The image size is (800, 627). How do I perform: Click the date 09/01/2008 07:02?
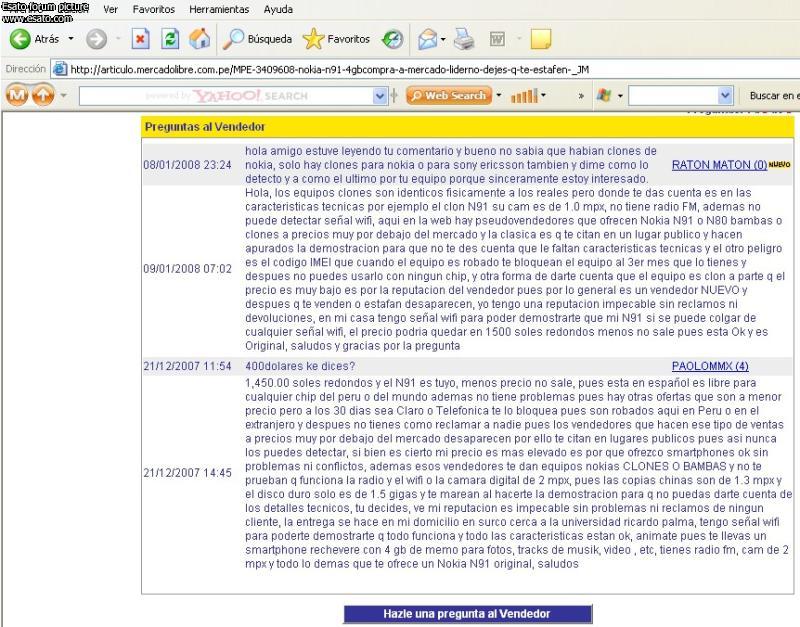(187, 269)
